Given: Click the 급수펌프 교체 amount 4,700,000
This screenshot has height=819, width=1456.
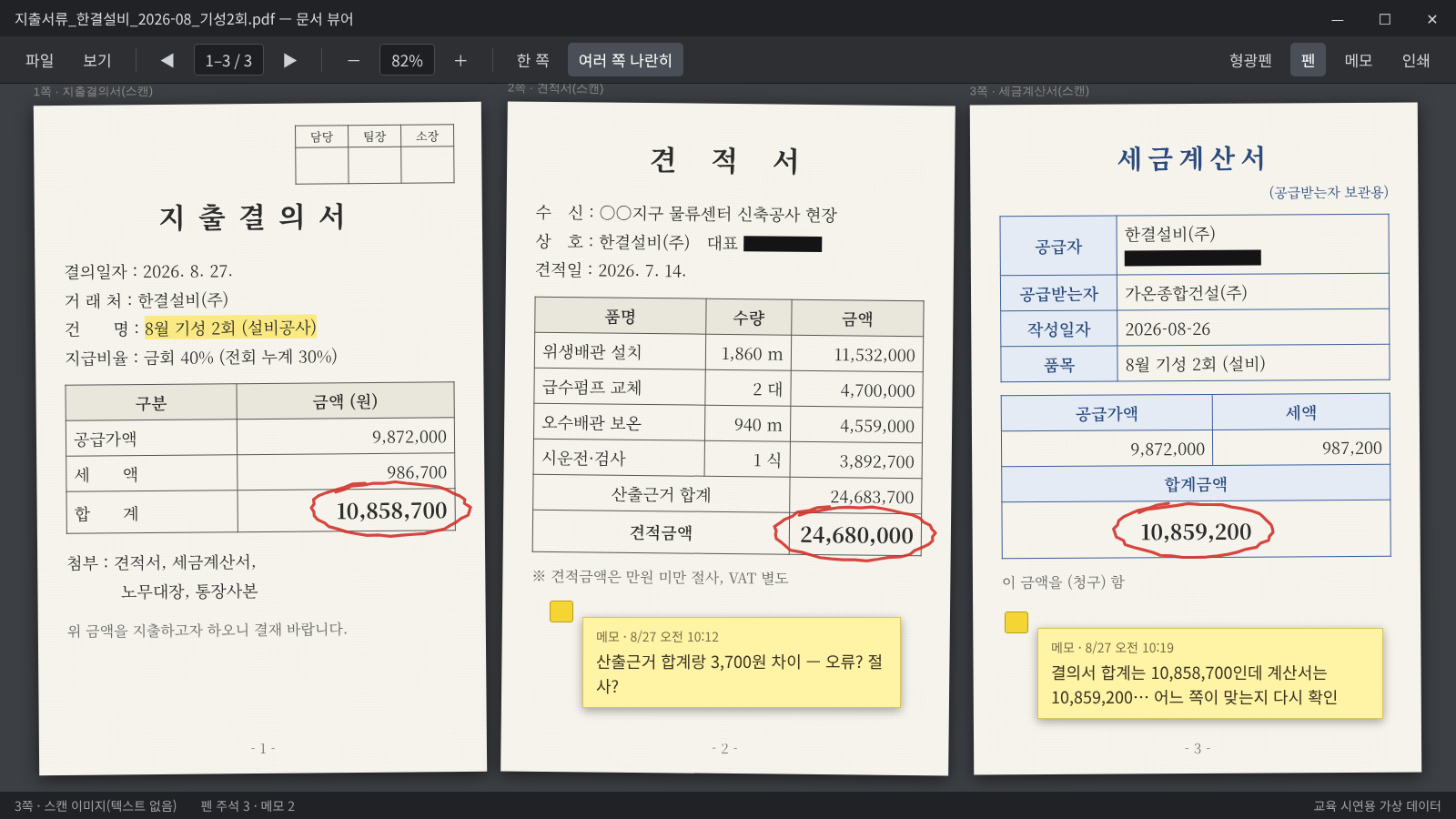Looking at the screenshot, I should tap(877, 390).
